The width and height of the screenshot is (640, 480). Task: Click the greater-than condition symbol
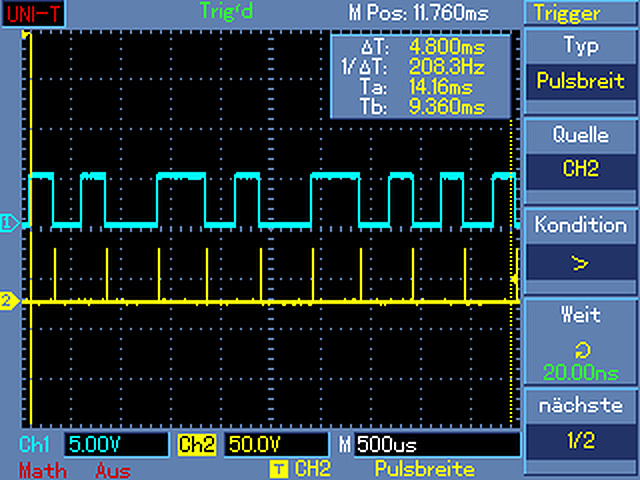click(x=580, y=263)
